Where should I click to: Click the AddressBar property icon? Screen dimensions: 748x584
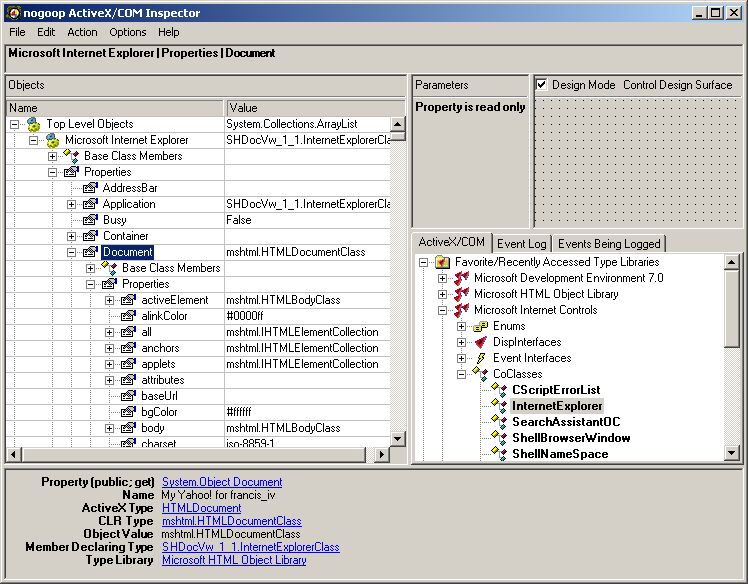(x=90, y=188)
